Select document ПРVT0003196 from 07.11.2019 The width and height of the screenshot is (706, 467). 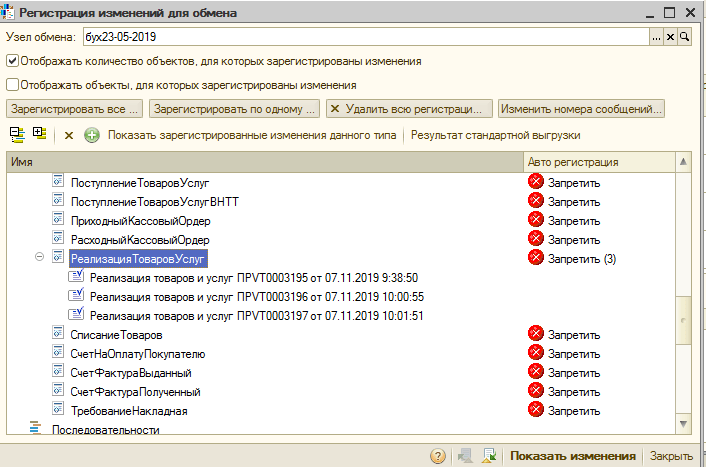(x=257, y=296)
